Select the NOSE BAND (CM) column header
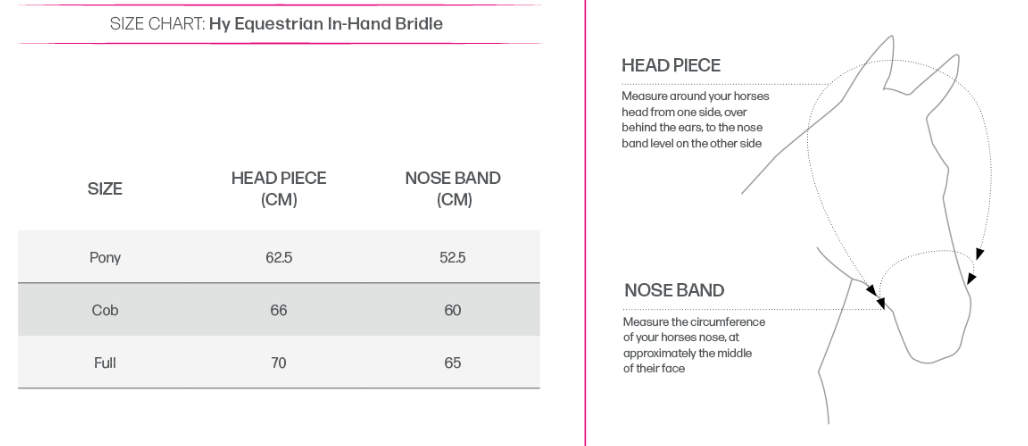 point(453,189)
